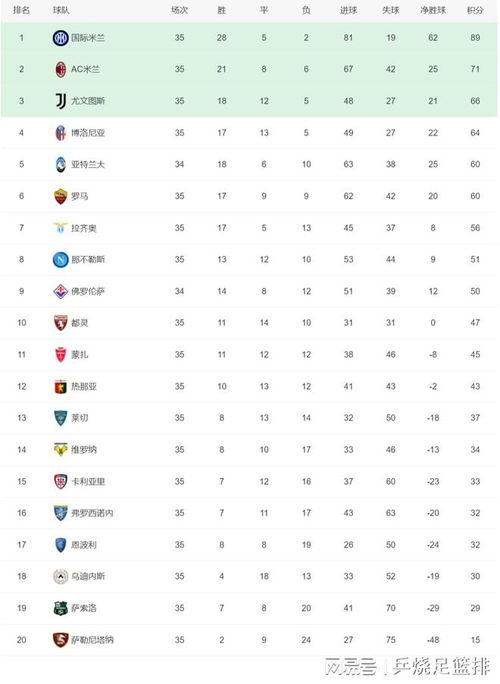Click the Roma (罗马) wolf crest
Screen dimensions: 500x684
pos(61,196)
